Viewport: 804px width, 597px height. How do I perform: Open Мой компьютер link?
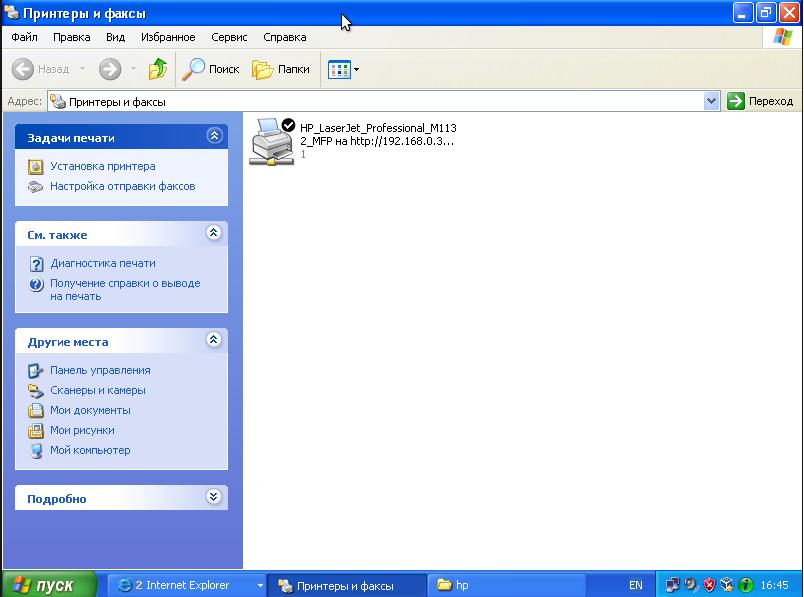90,450
